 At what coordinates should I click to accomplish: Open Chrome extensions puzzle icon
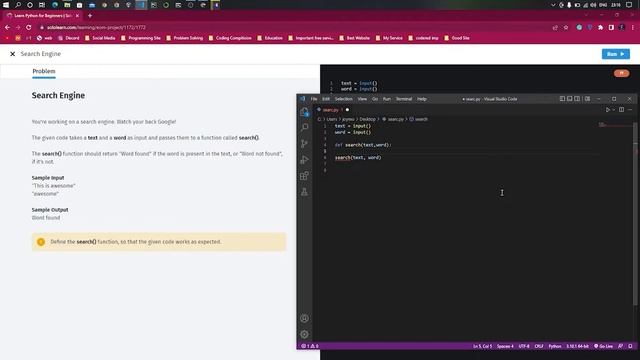(x=600, y=27)
